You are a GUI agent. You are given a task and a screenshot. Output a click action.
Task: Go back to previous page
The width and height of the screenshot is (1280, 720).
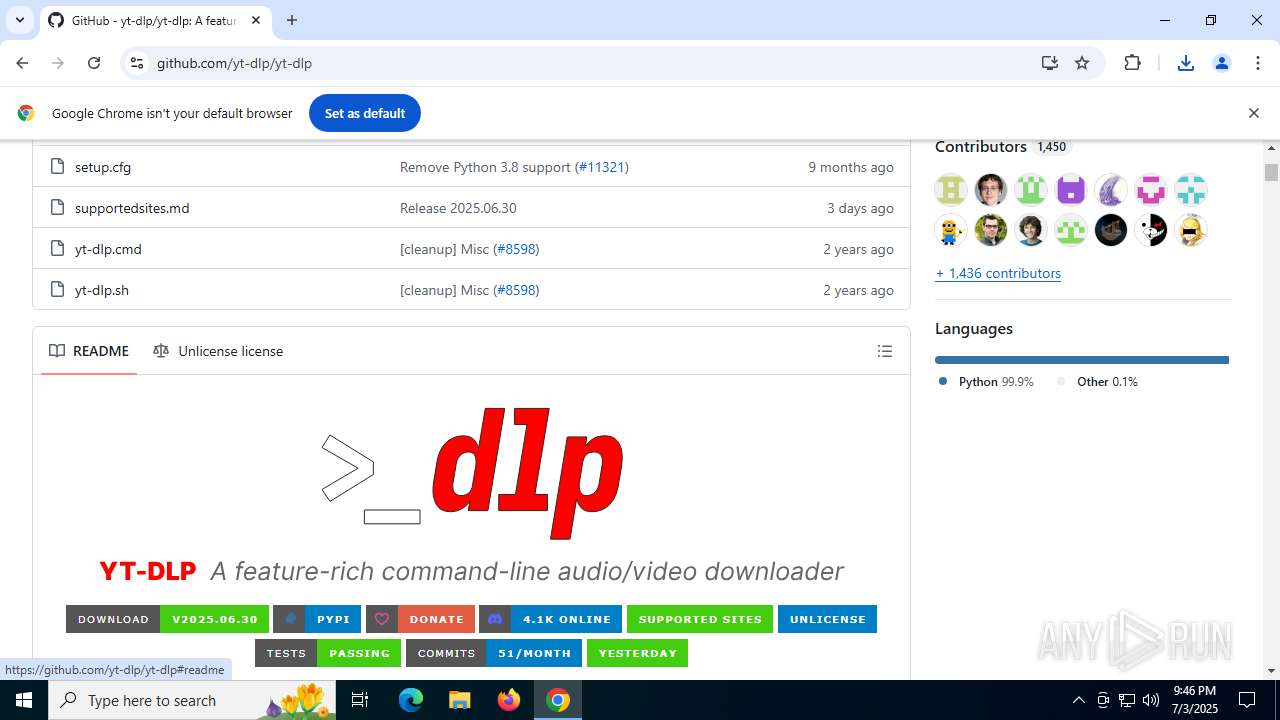click(x=22, y=63)
